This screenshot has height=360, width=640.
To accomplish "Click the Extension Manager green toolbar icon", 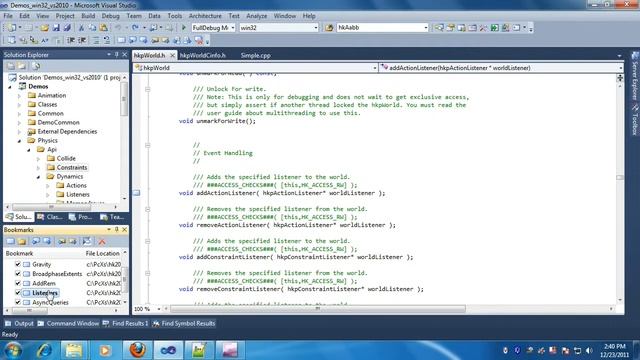I will tap(494, 28).
